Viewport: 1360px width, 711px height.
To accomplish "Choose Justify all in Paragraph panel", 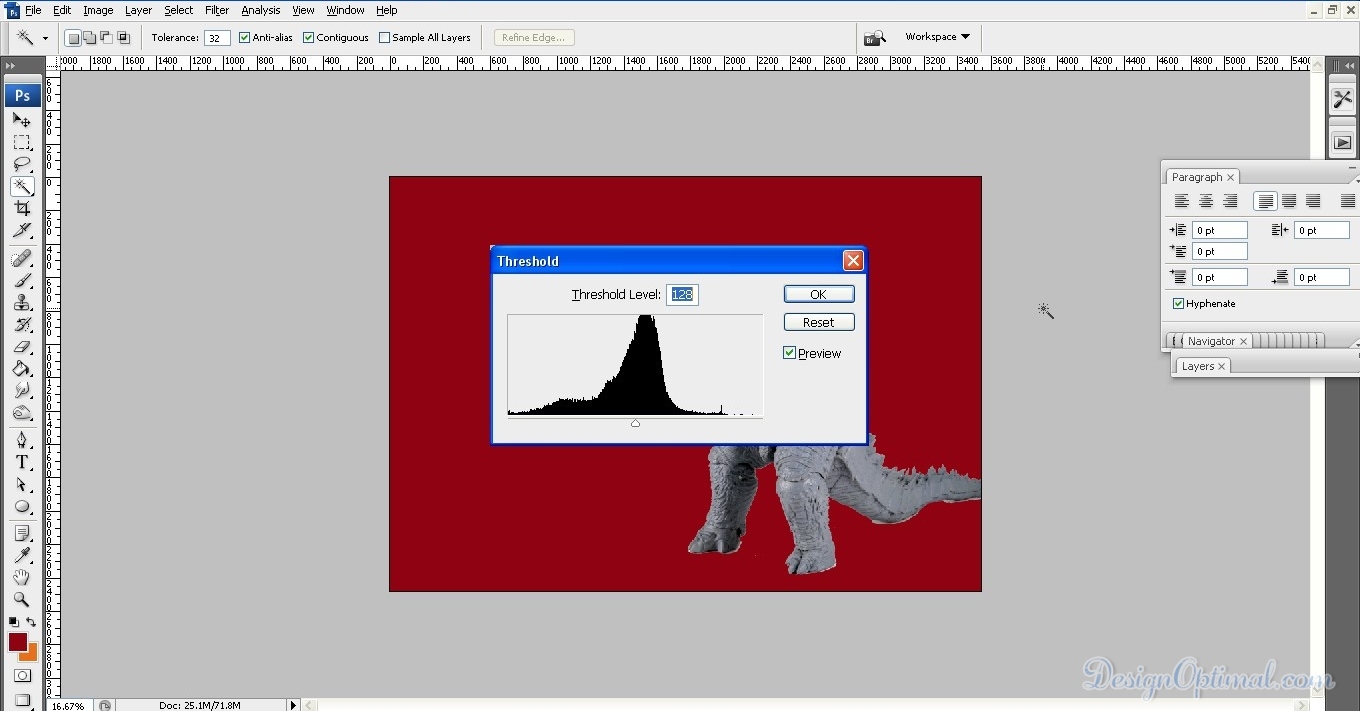I will point(1347,201).
